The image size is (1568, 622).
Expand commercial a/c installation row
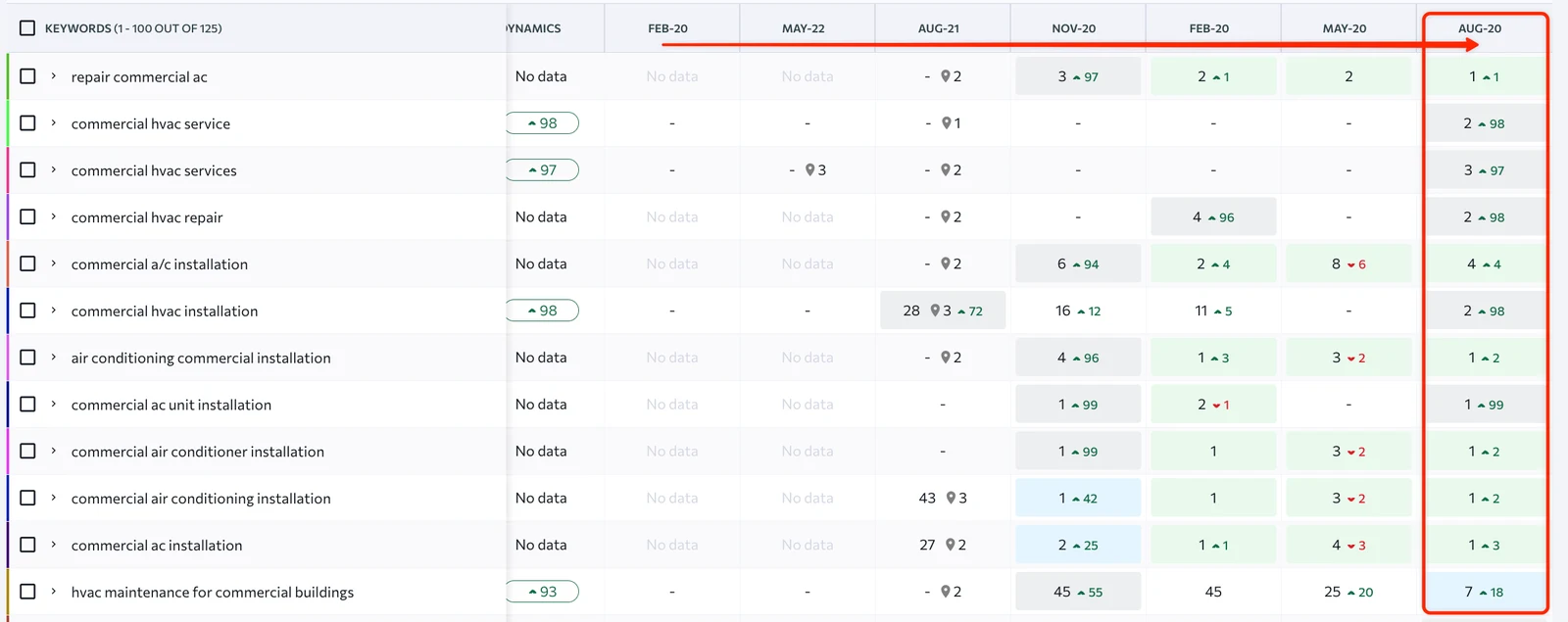(54, 263)
